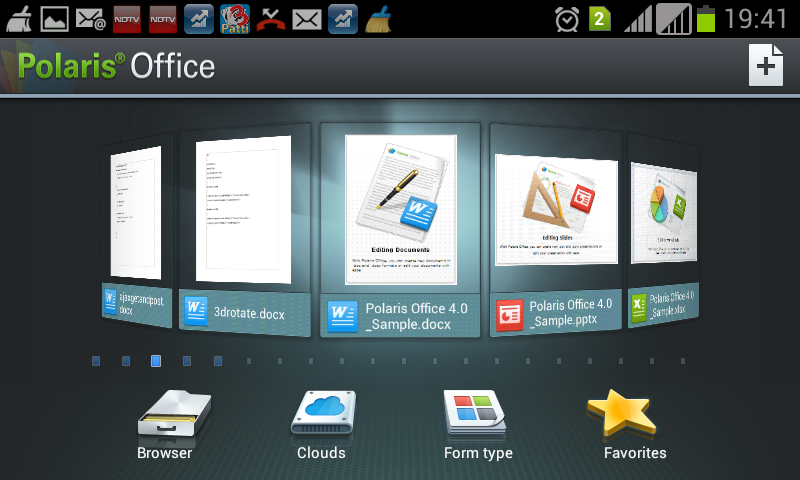Image resolution: width=800 pixels, height=480 pixels.
Task: Tap the alarm clock status icon
Action: point(567,20)
